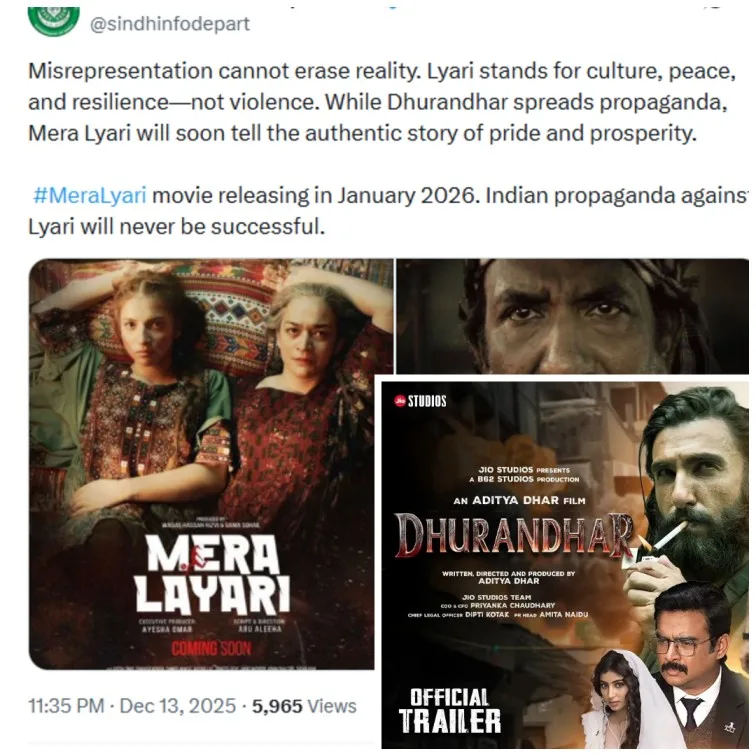Click 'Lyari will never be successful' text
The height and width of the screenshot is (756, 756).
[x=176, y=227]
